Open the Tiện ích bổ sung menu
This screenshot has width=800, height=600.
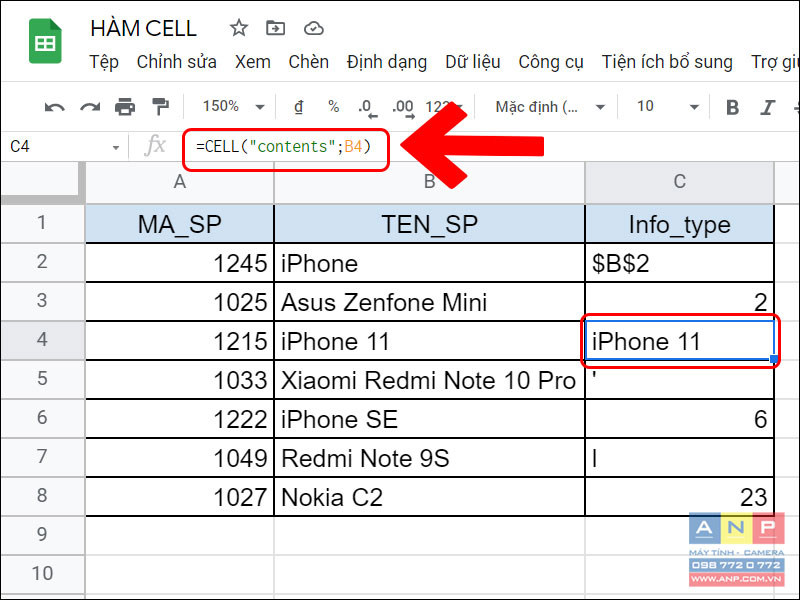point(667,62)
